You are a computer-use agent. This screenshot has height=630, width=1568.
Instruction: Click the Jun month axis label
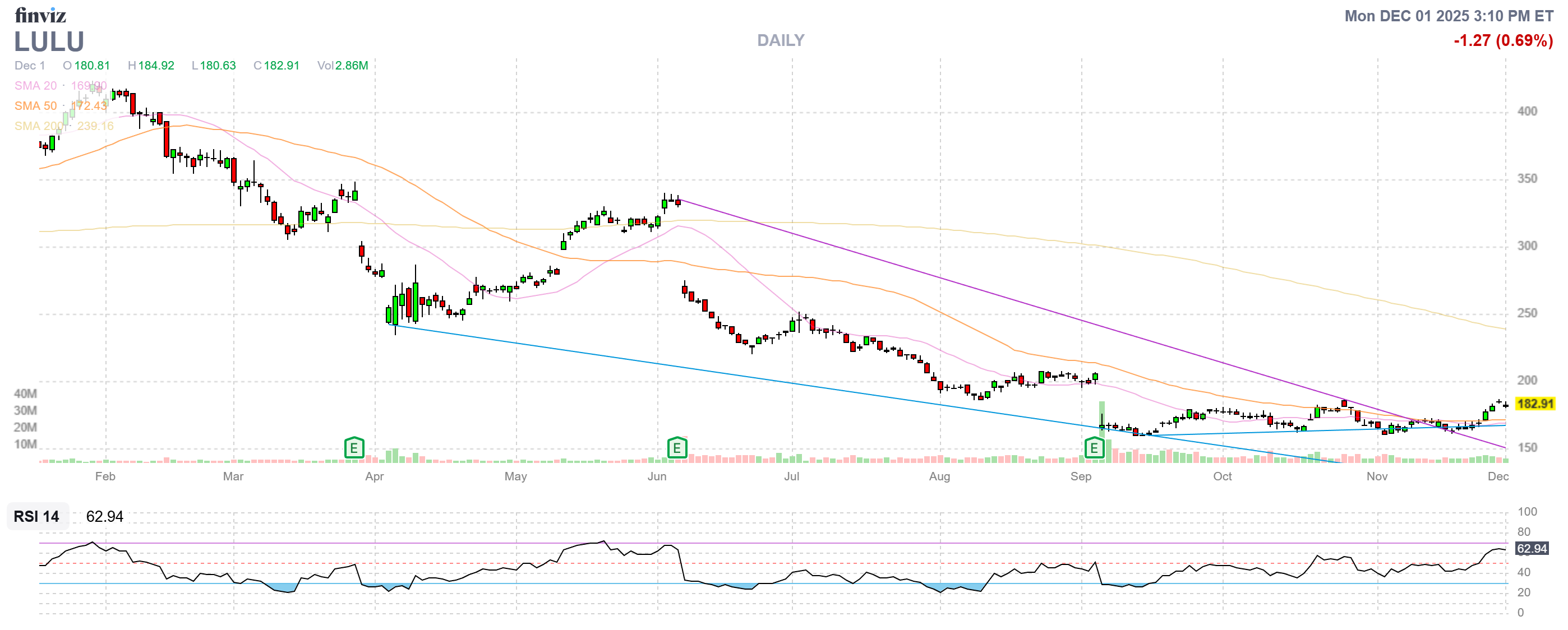[657, 476]
